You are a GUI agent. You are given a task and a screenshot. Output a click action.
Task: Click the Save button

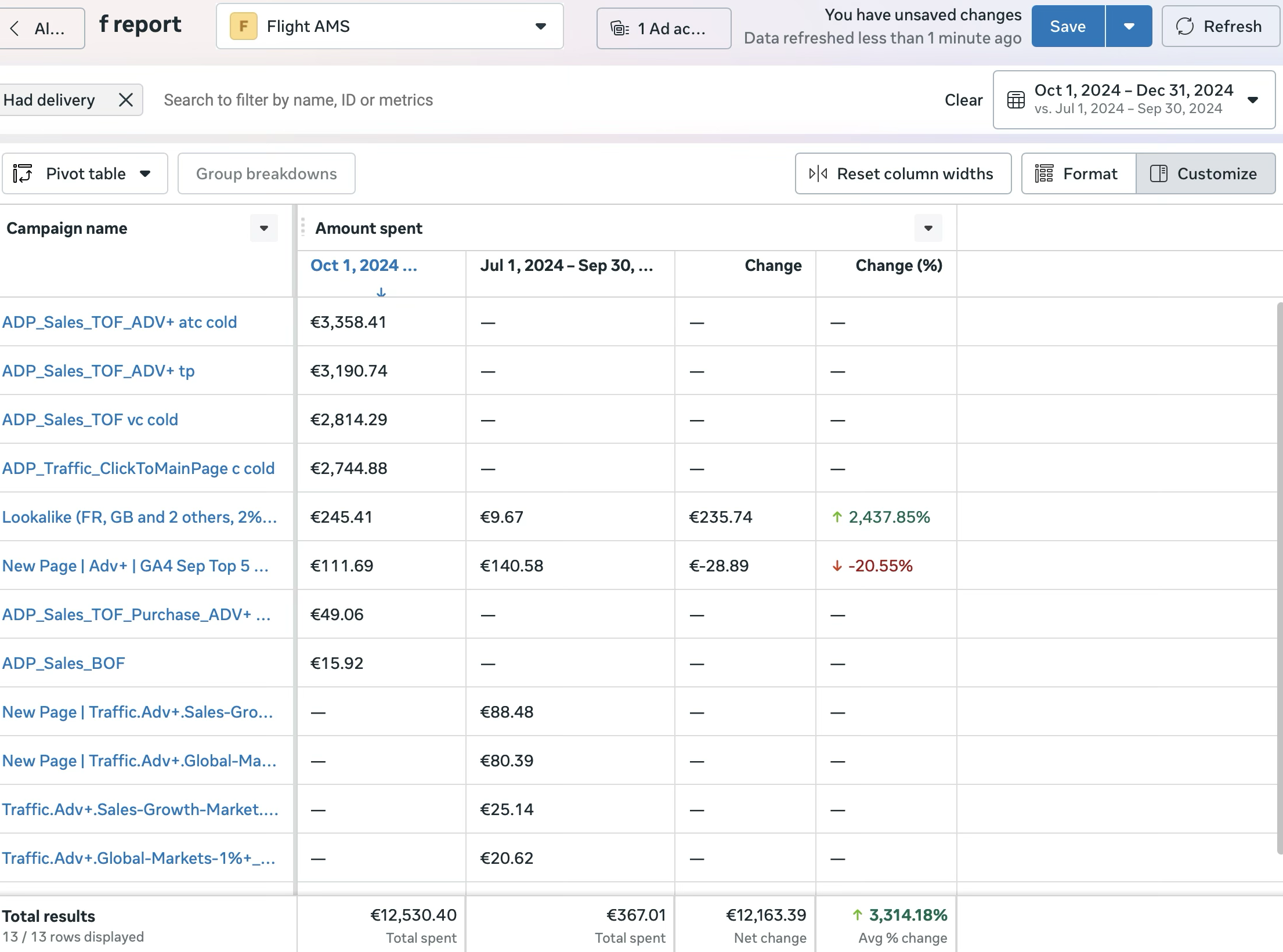coord(1068,26)
